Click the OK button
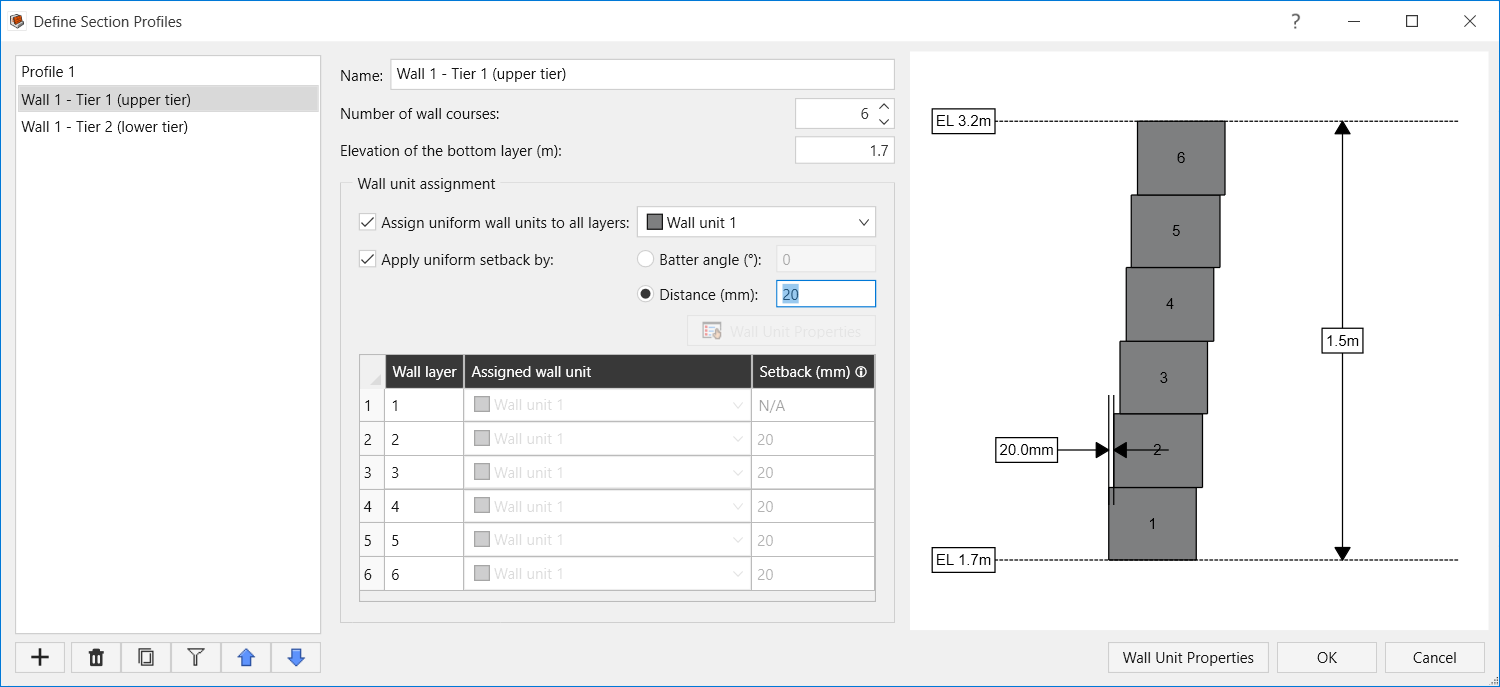This screenshot has height=687, width=1500. tap(1327, 657)
